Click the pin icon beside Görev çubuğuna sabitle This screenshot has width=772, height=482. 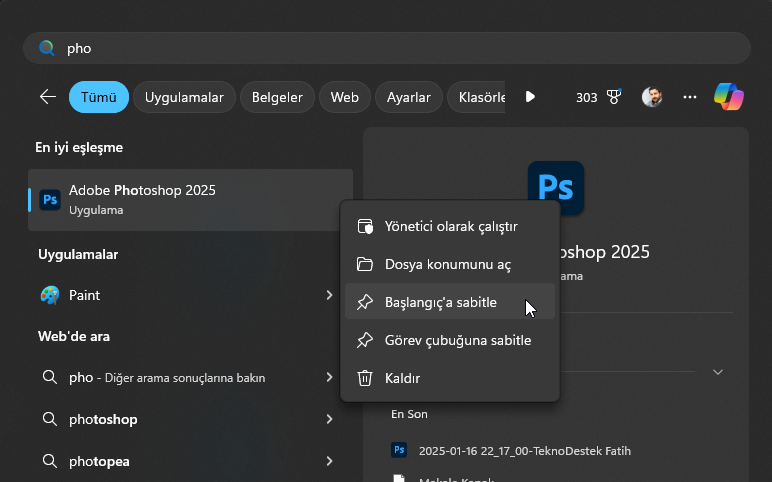(365, 340)
